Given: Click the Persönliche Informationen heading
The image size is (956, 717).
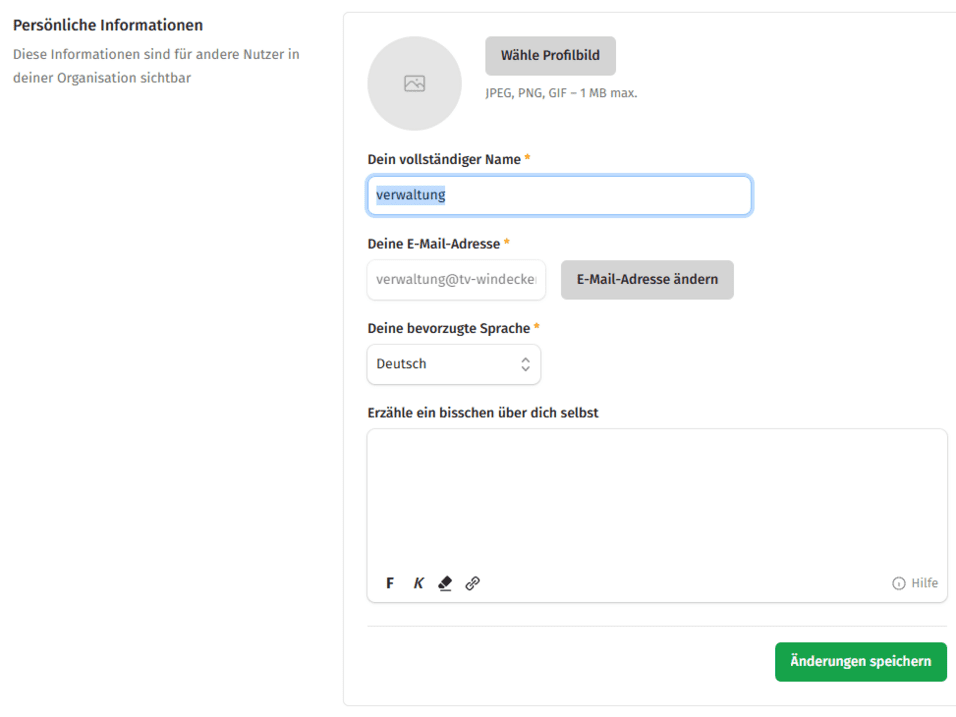Looking at the screenshot, I should tap(108, 25).
